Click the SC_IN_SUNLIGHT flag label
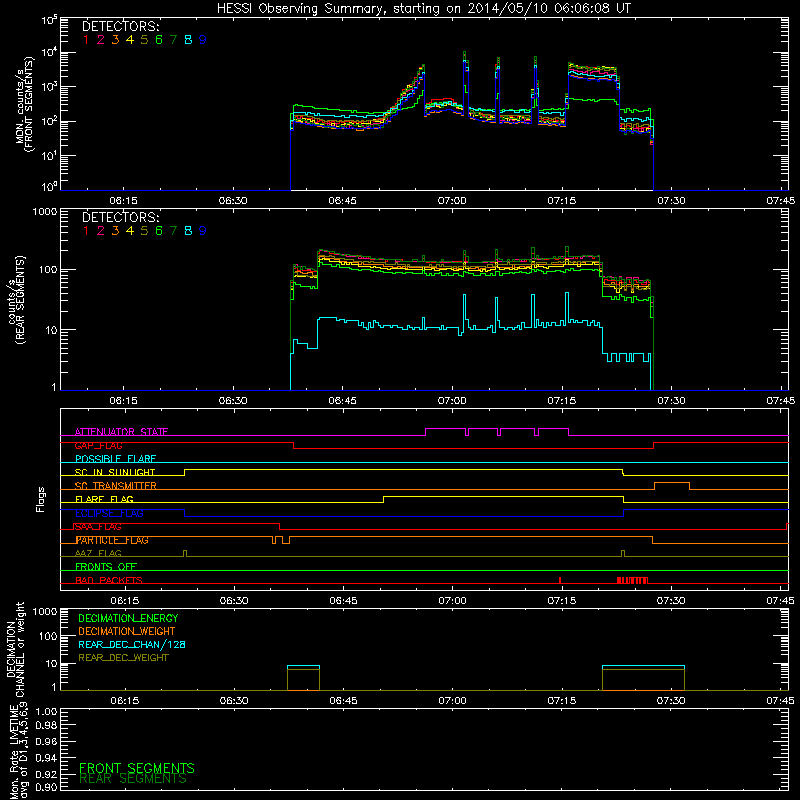800x800 pixels. coord(115,472)
